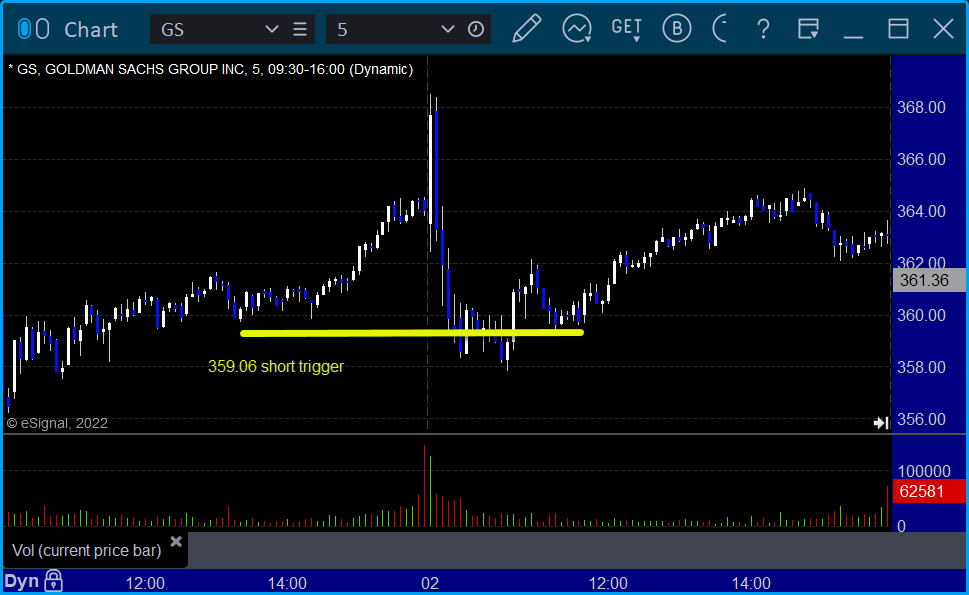Viewport: 969px width, 595px height.
Task: Click the Dyn label in time axis
Action: click(x=22, y=581)
